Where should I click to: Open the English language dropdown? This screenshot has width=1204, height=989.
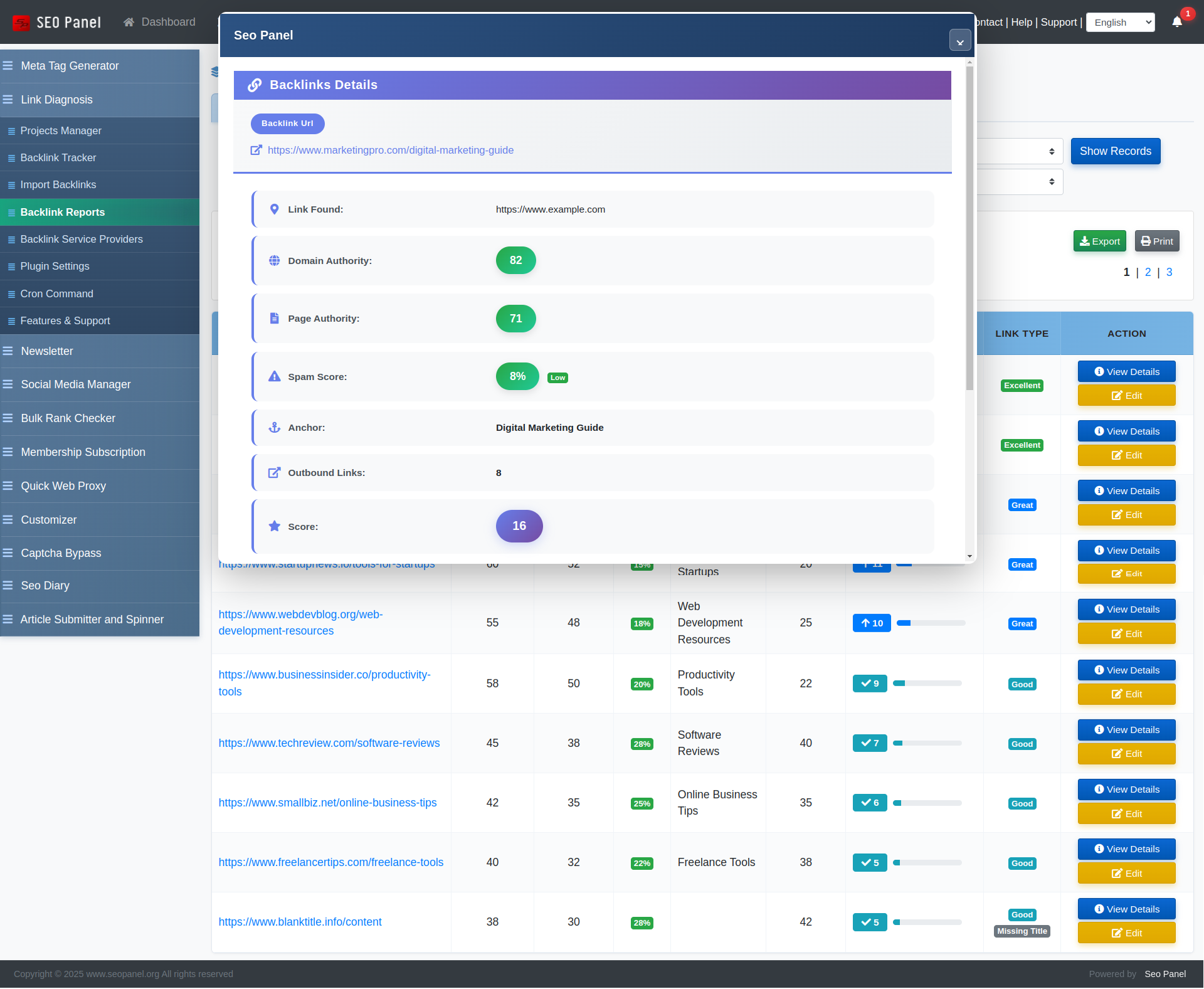(x=1120, y=22)
